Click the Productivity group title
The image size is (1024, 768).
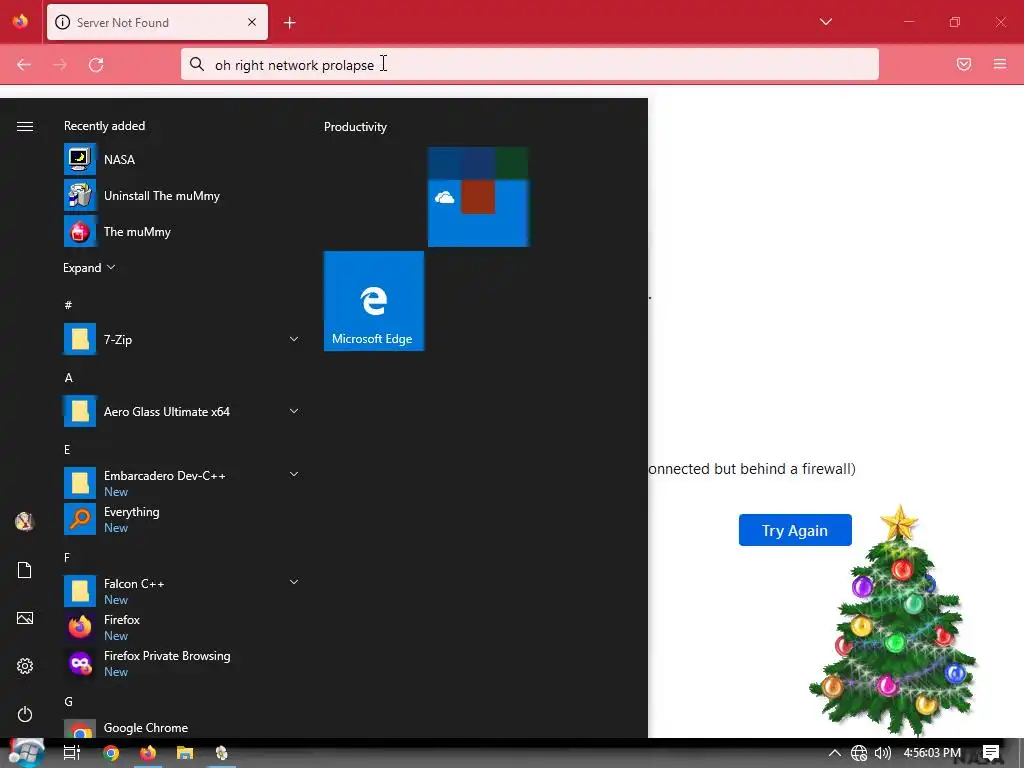(x=355, y=127)
